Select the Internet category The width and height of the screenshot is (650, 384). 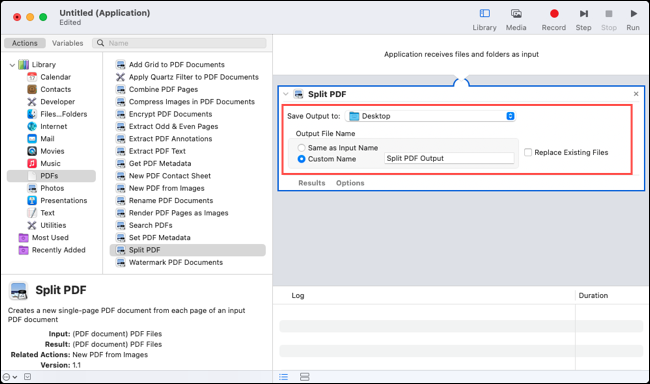click(53, 126)
